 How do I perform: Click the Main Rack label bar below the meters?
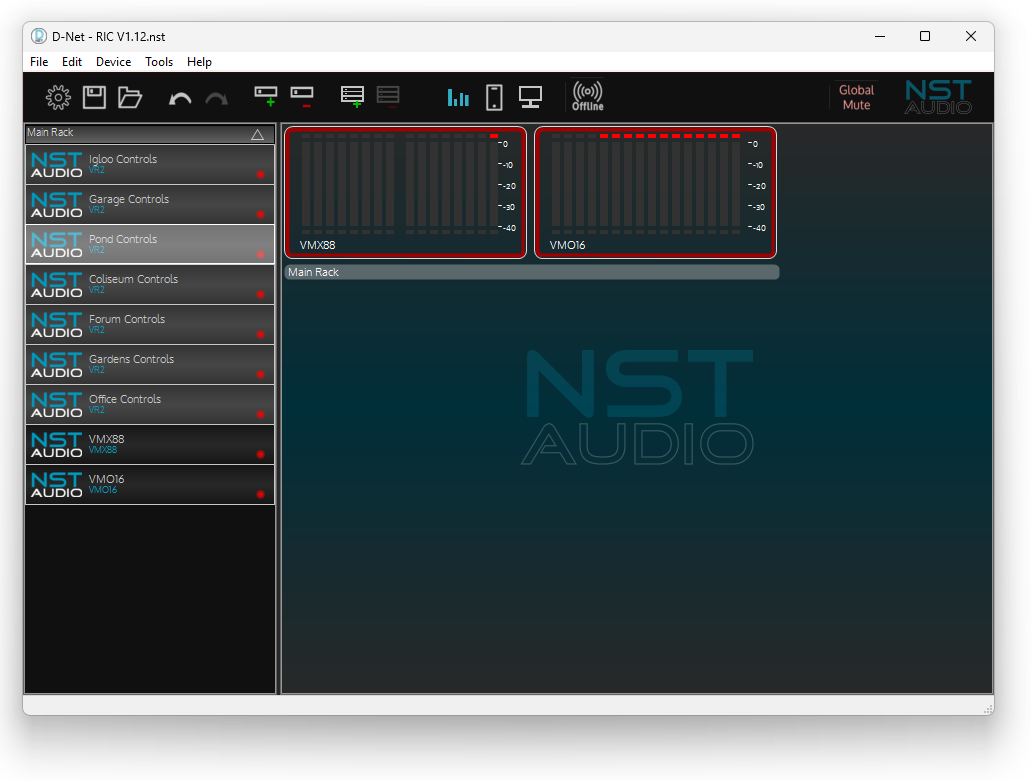531,272
